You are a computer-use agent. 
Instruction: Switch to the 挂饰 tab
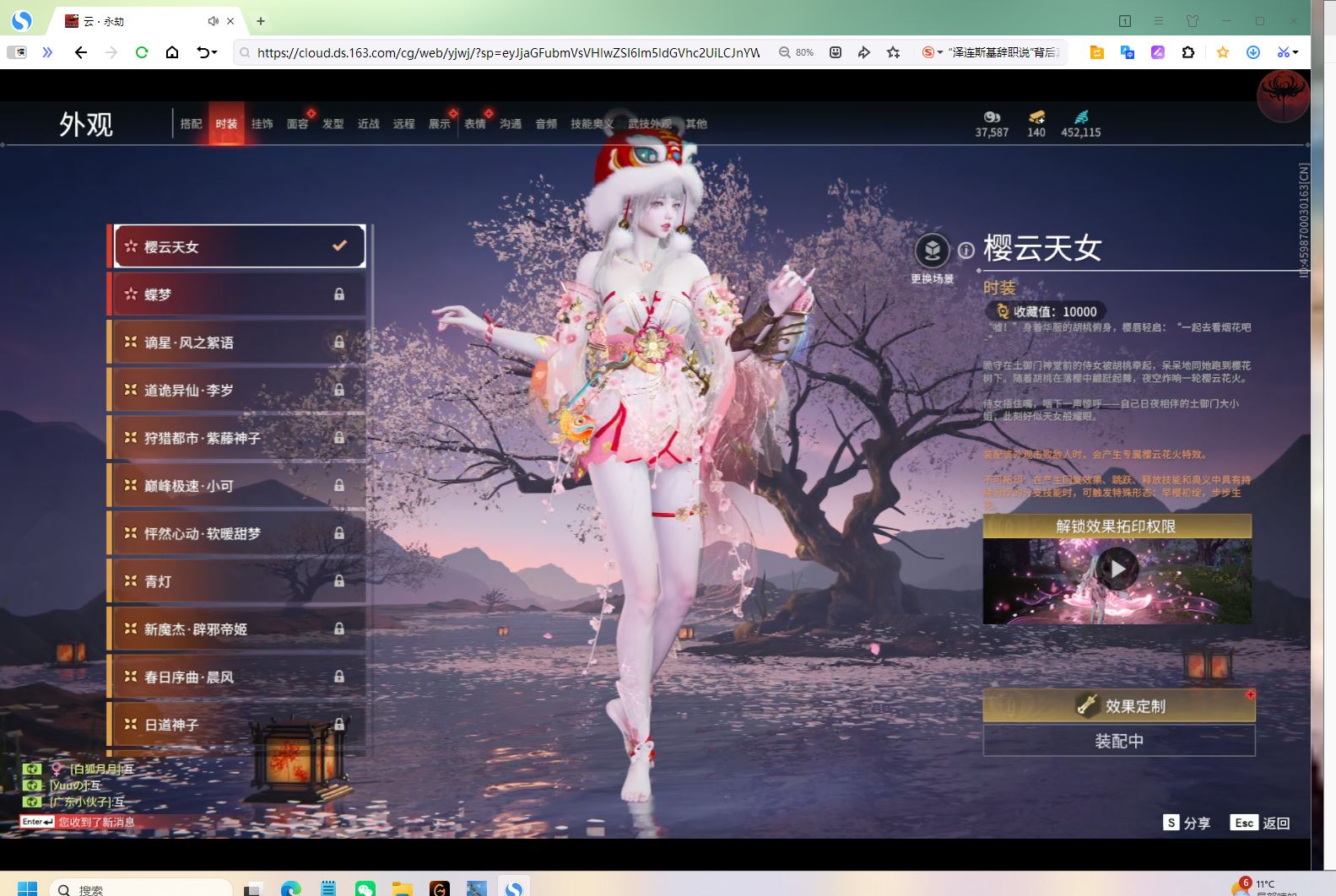coord(262,124)
